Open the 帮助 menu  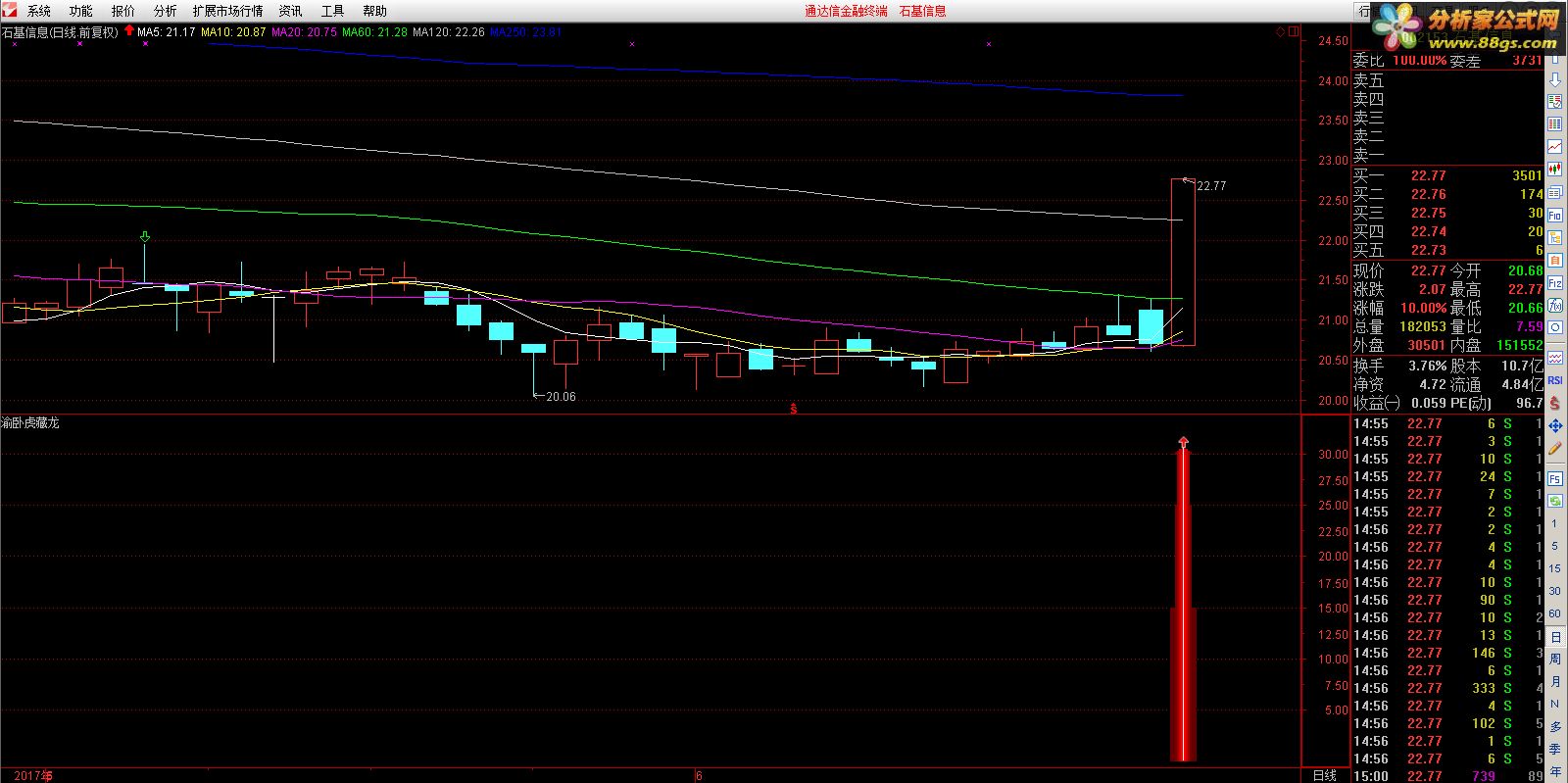[375, 11]
